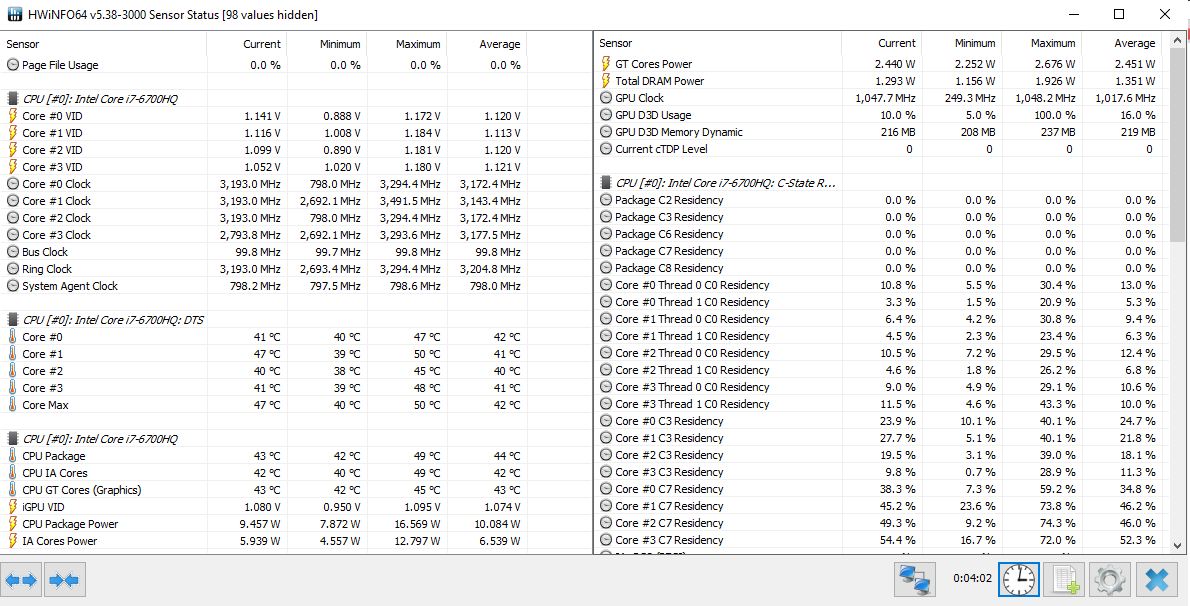1190x606 pixels.
Task: Click right pane Maximum column header
Action: coord(1041,43)
